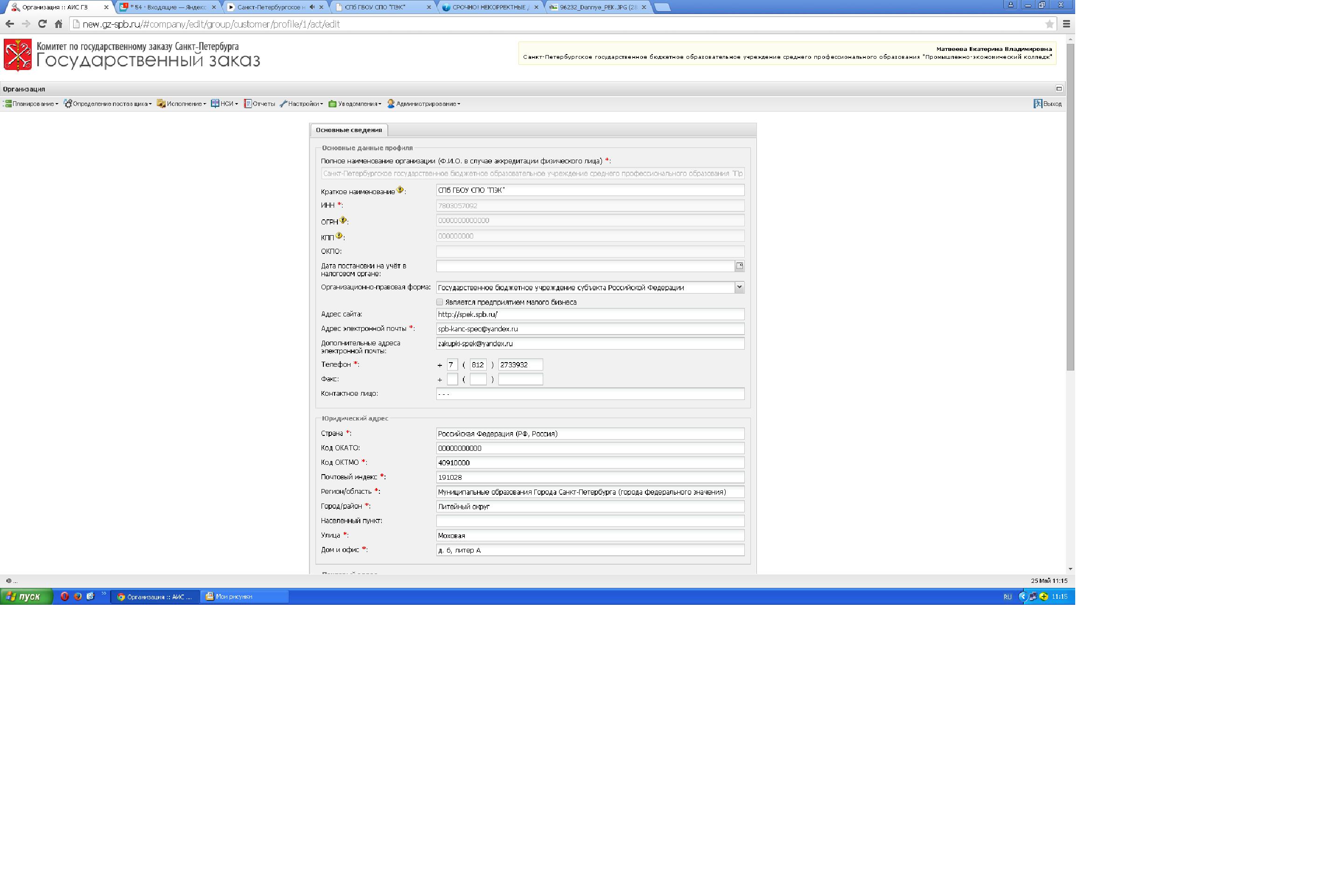This screenshot has height=896, width=1344.
Task: Click into the Адрес сайта input field
Action: click(x=590, y=314)
